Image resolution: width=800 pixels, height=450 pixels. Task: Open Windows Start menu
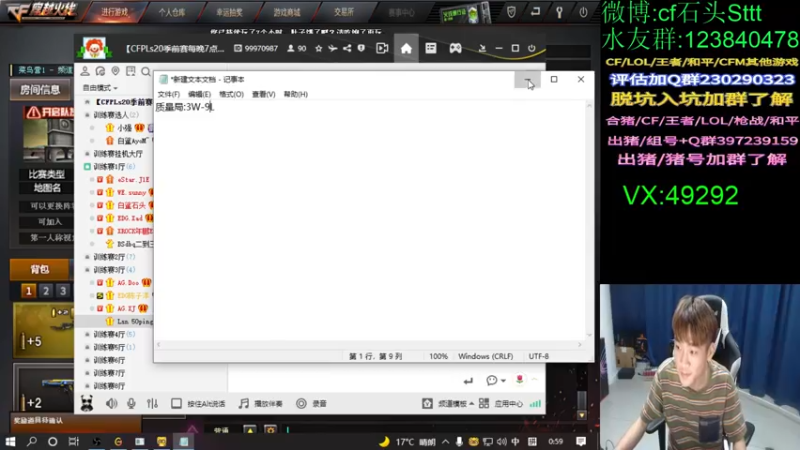coord(10,441)
